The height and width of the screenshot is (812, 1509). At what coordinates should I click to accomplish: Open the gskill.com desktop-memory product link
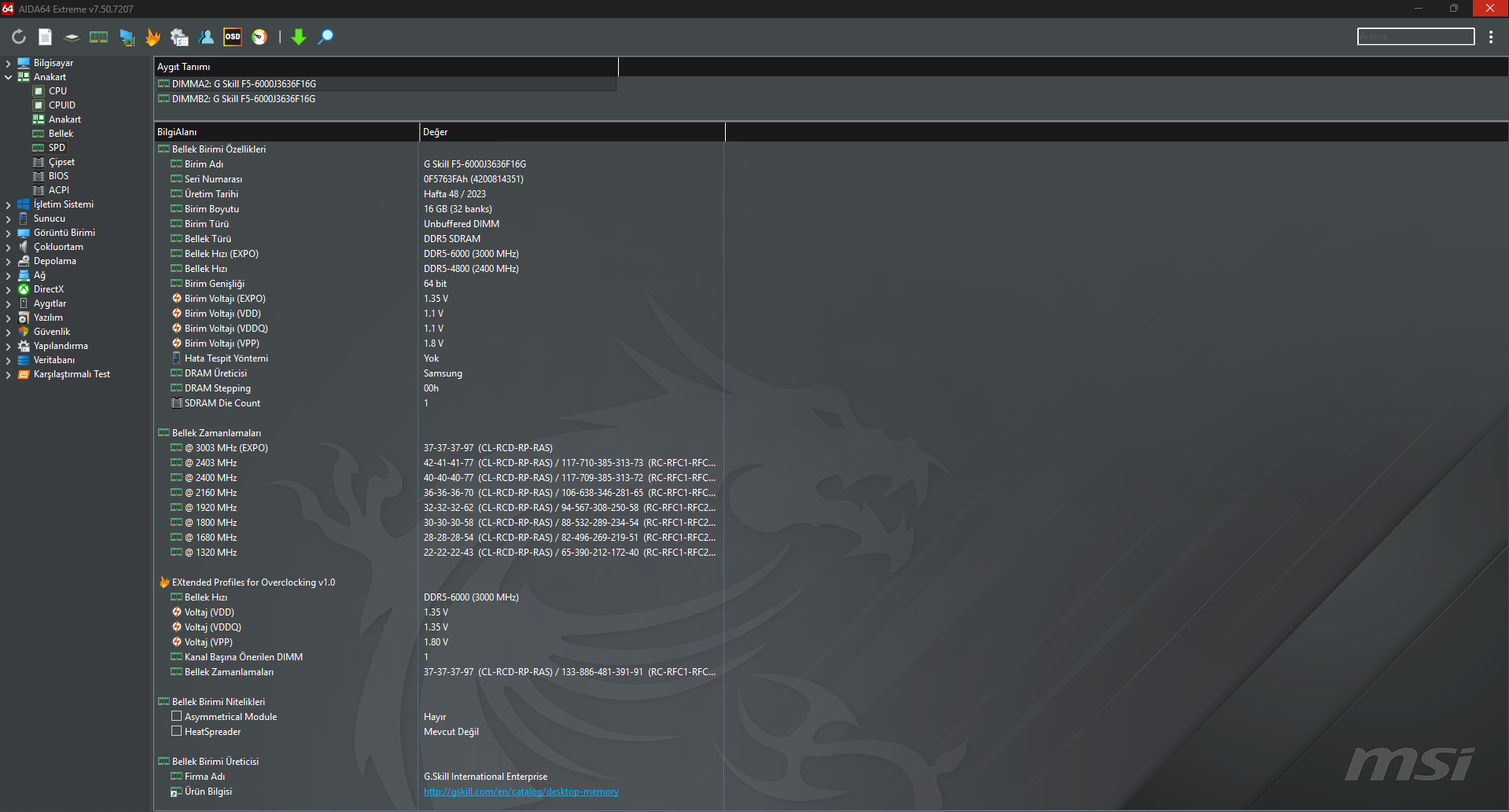tap(521, 792)
